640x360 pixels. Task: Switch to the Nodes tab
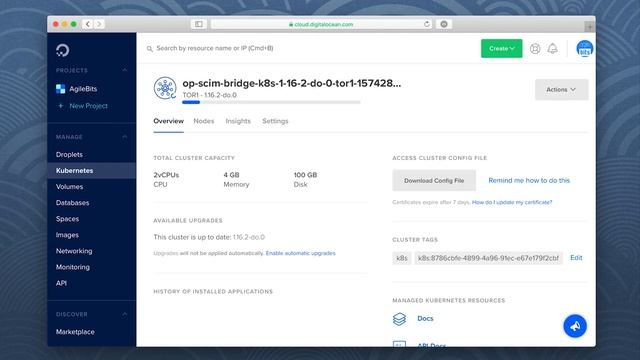point(204,121)
